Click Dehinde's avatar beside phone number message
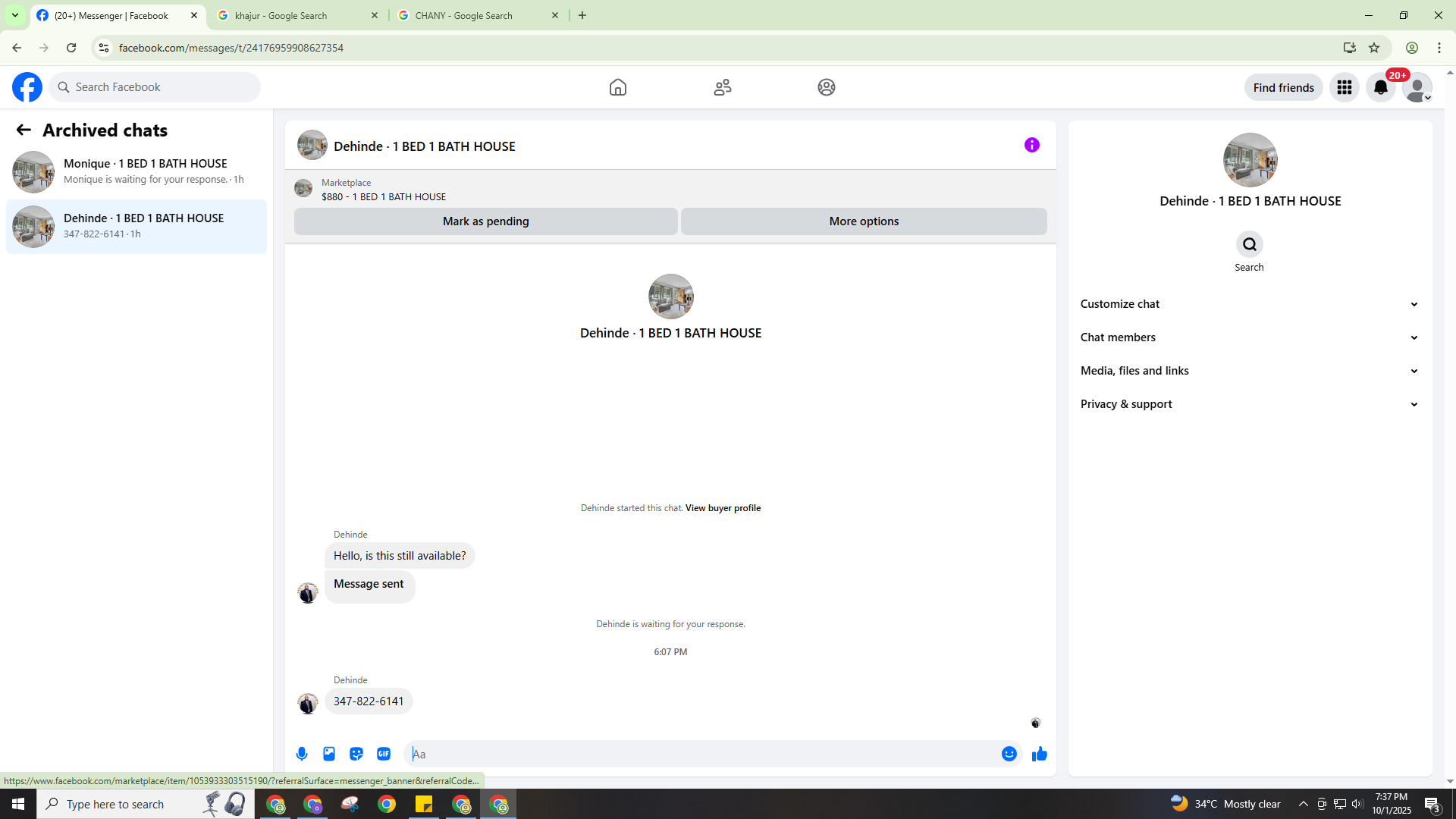The height and width of the screenshot is (819, 1456). coord(308,703)
